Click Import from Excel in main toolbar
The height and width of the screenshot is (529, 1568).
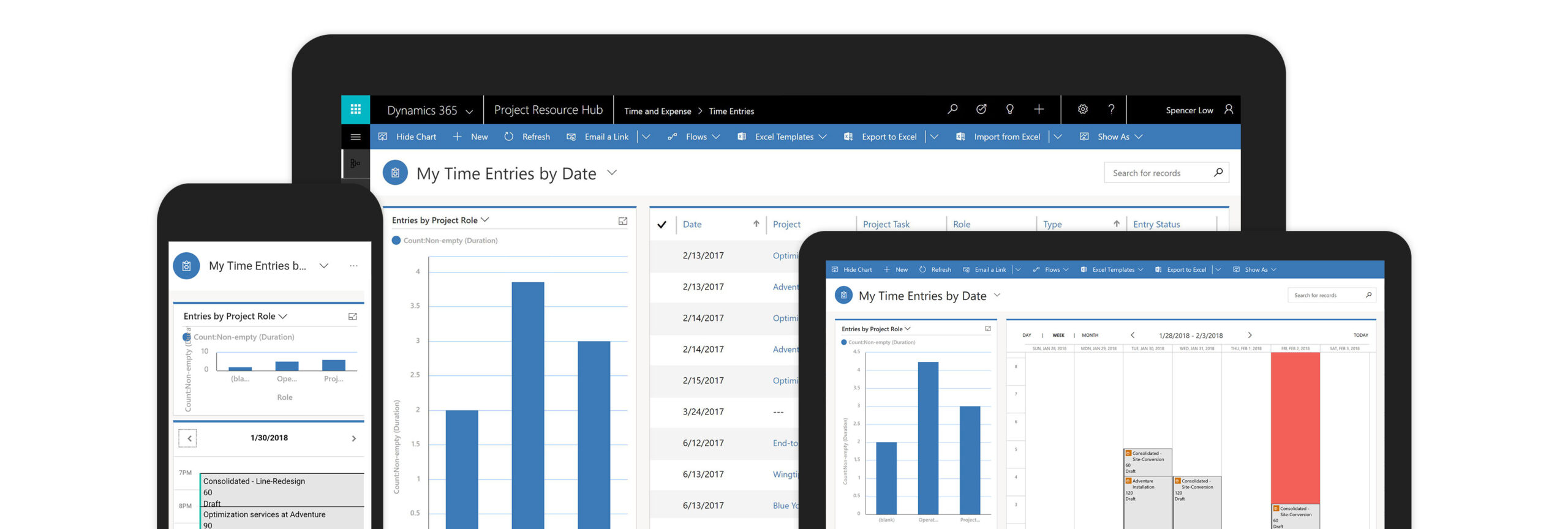coord(998,137)
